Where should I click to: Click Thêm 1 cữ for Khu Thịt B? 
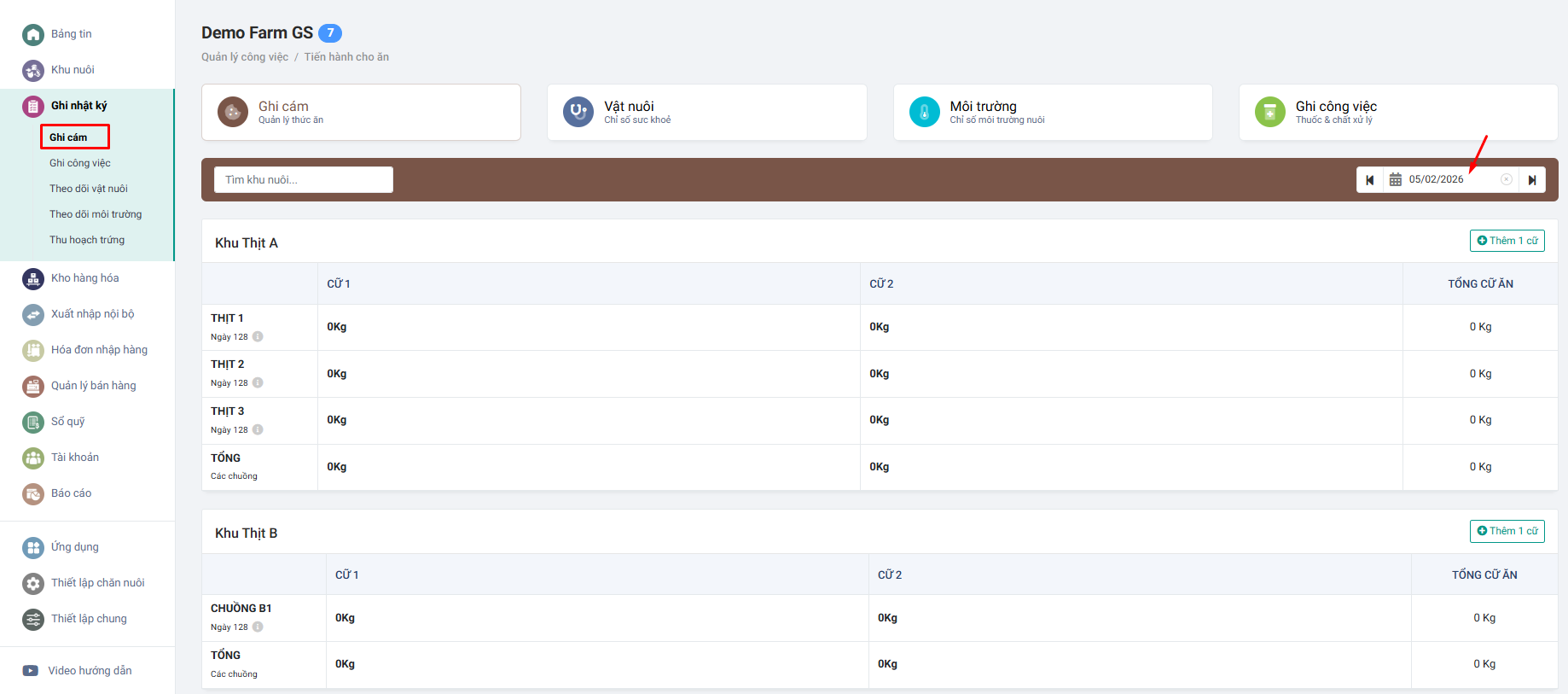click(x=1507, y=531)
